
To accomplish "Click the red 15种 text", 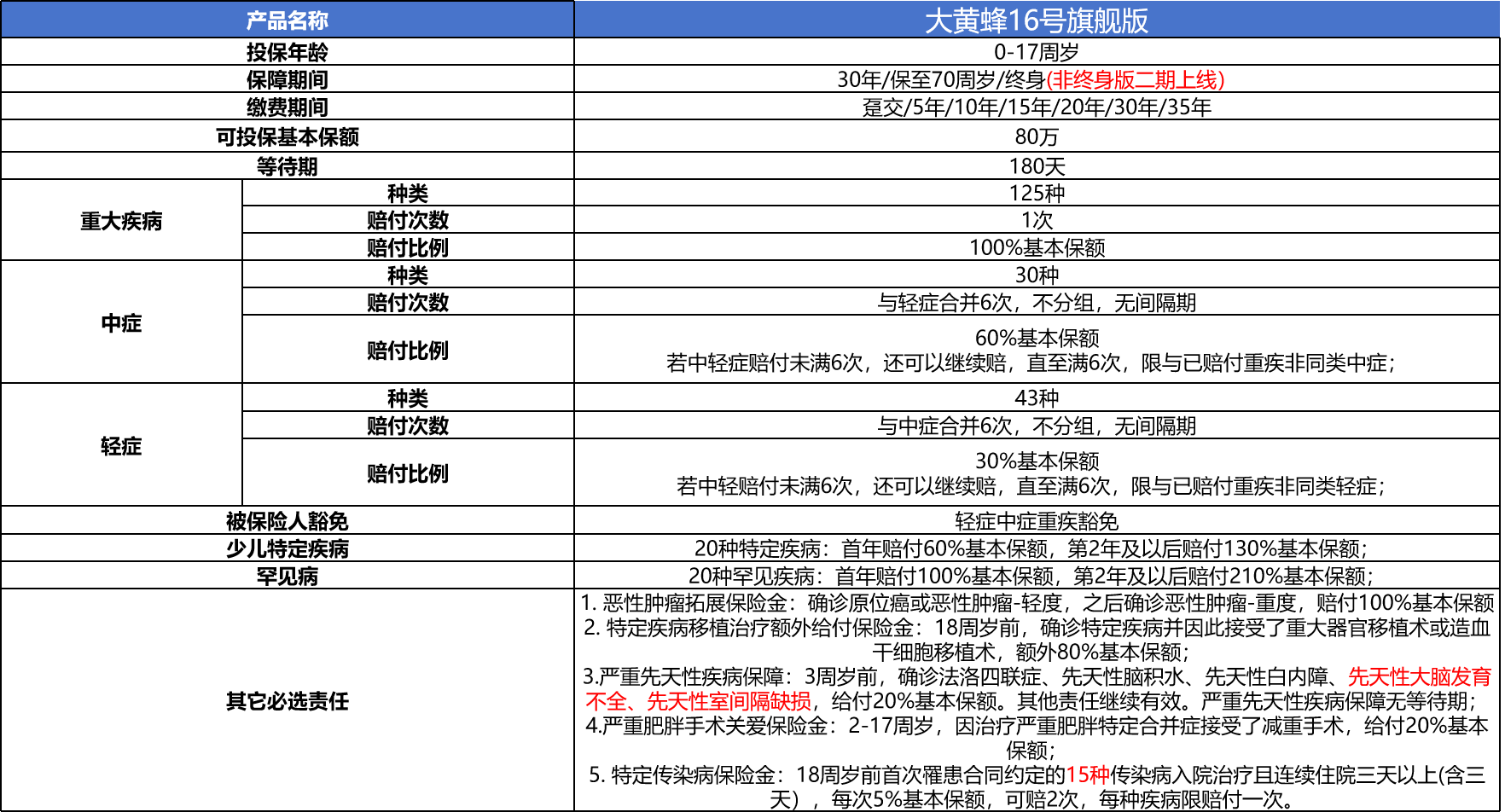I will point(1088,775).
